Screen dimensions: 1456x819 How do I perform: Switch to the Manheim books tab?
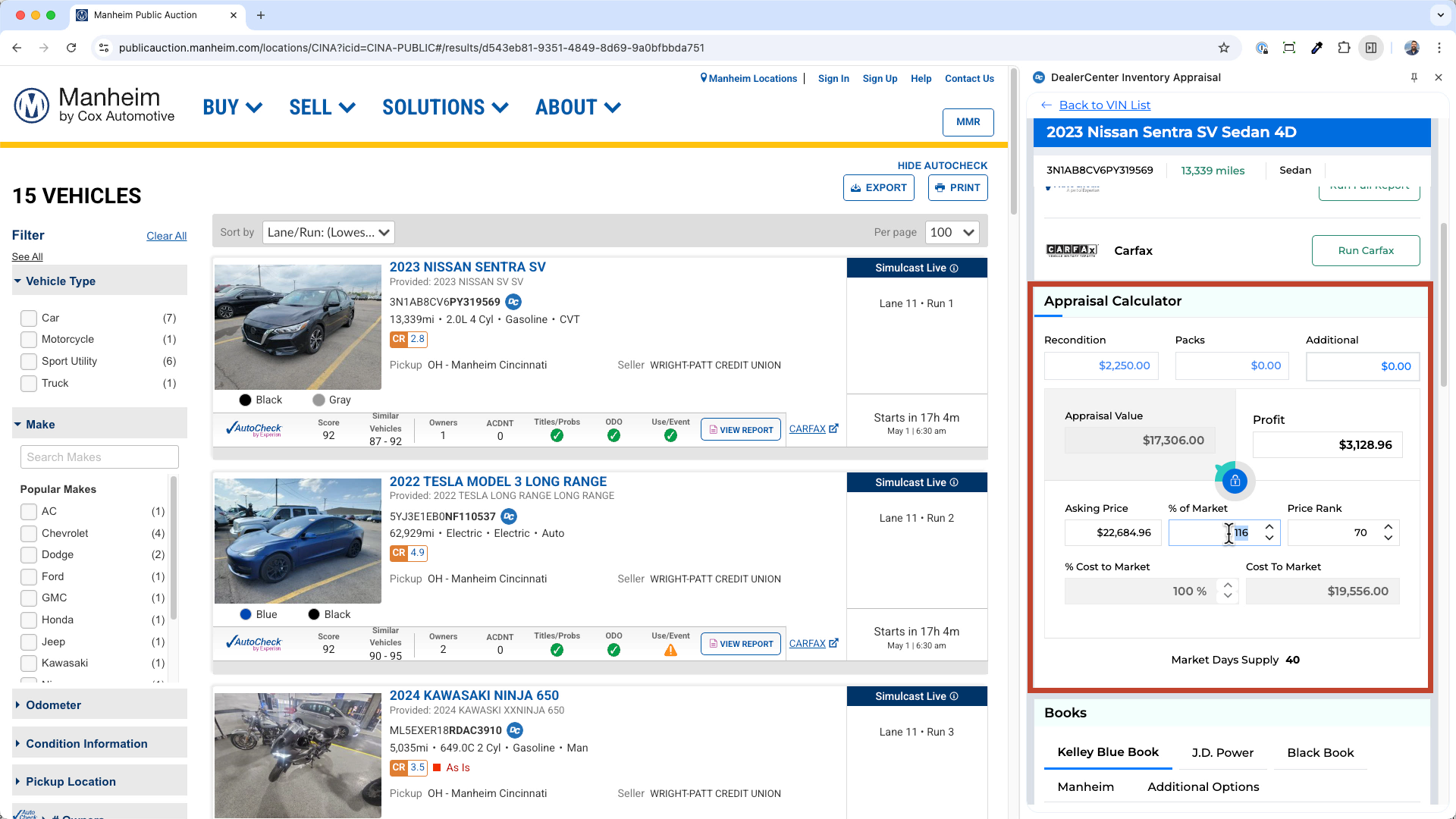pos(1085,787)
